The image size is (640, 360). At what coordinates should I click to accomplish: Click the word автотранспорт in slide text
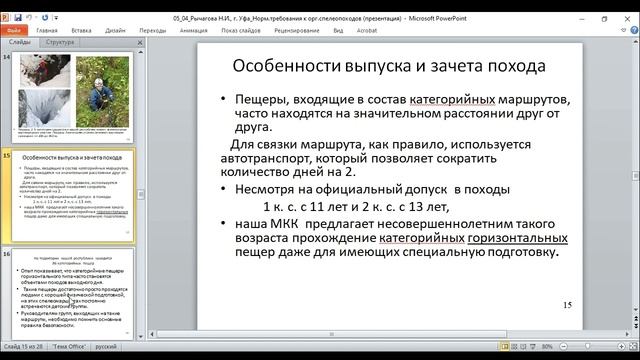coord(266,158)
